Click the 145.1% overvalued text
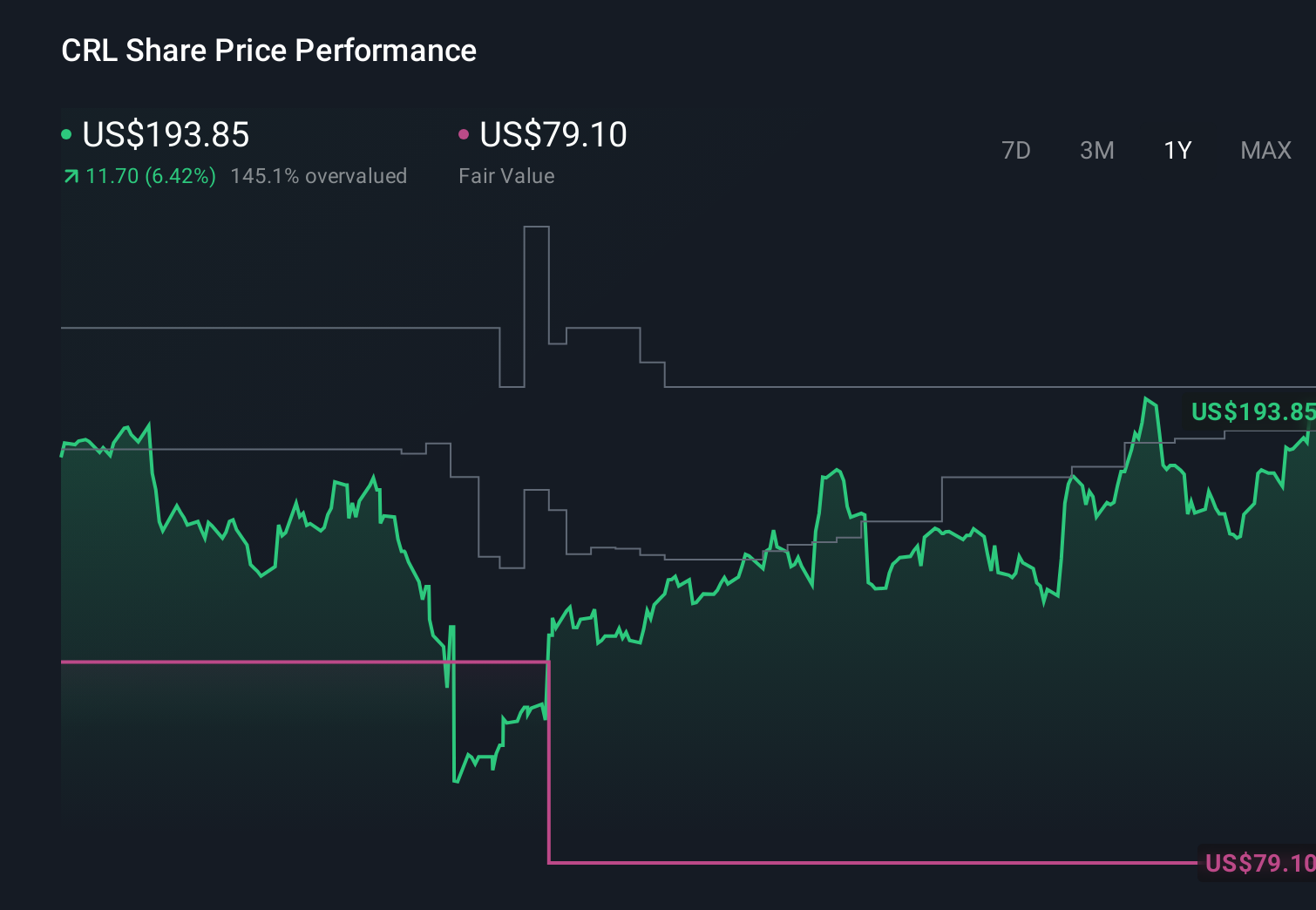This screenshot has width=1316, height=910. coord(319,176)
